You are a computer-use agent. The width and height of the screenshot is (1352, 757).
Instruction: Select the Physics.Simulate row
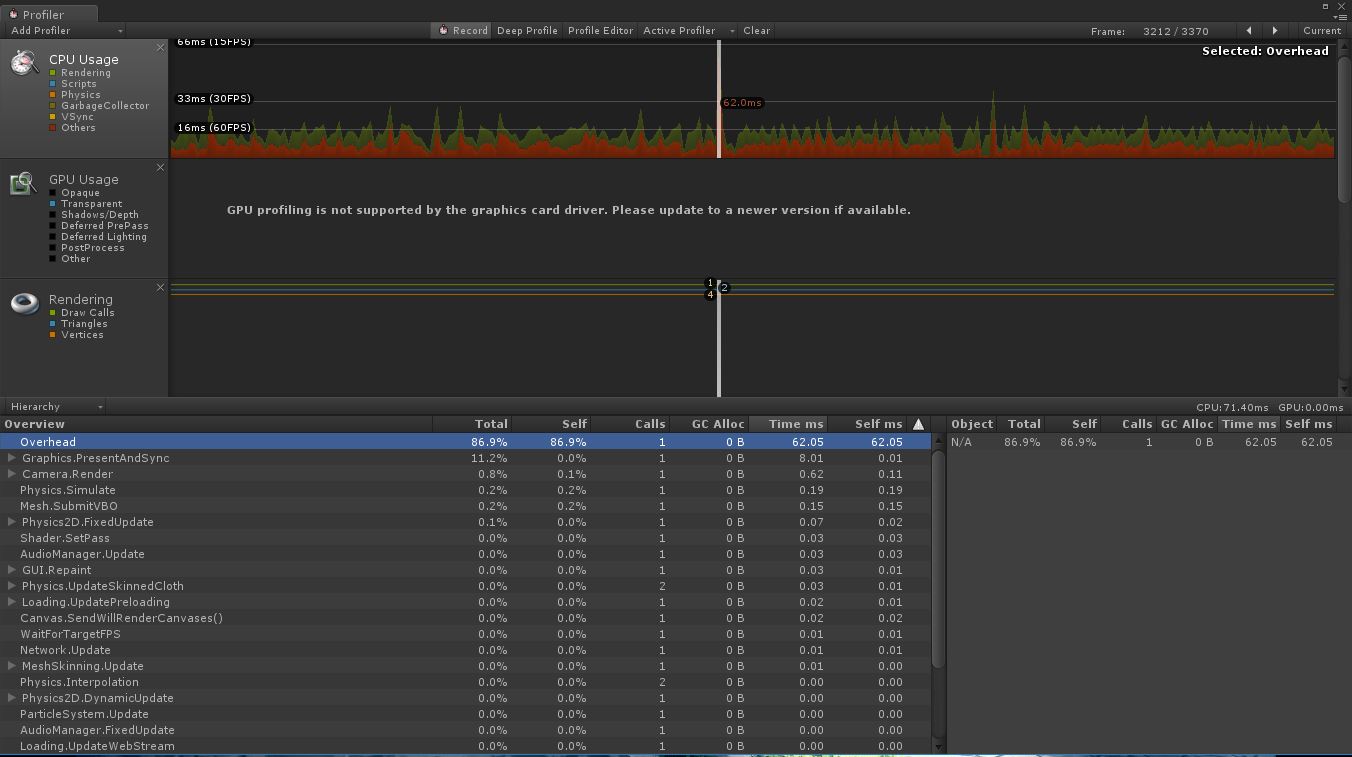click(465, 490)
